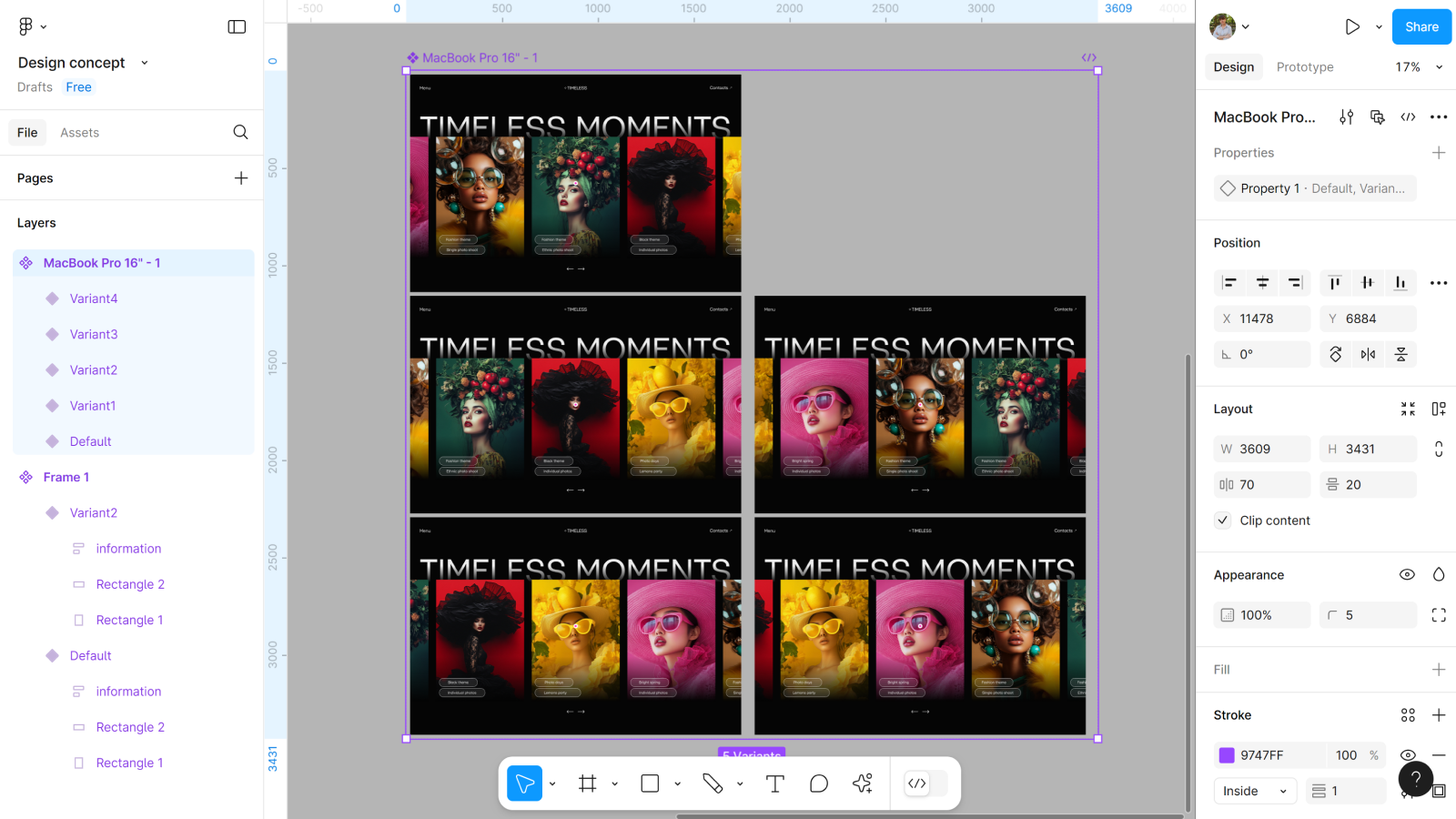This screenshot has width=1456, height=819.
Task: Expand Design concept file name menu
Action: pyautogui.click(x=144, y=63)
